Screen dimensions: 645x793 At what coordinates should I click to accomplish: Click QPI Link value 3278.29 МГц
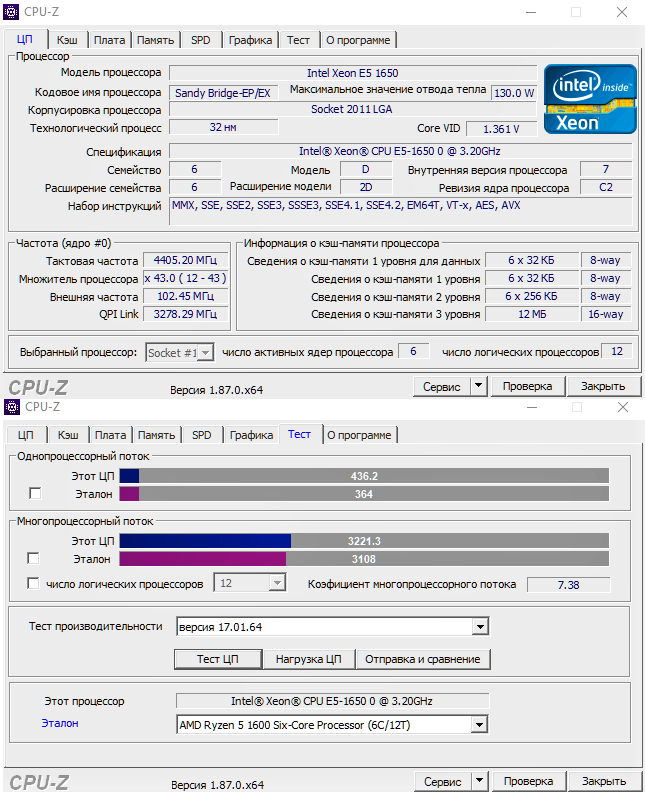[186, 314]
